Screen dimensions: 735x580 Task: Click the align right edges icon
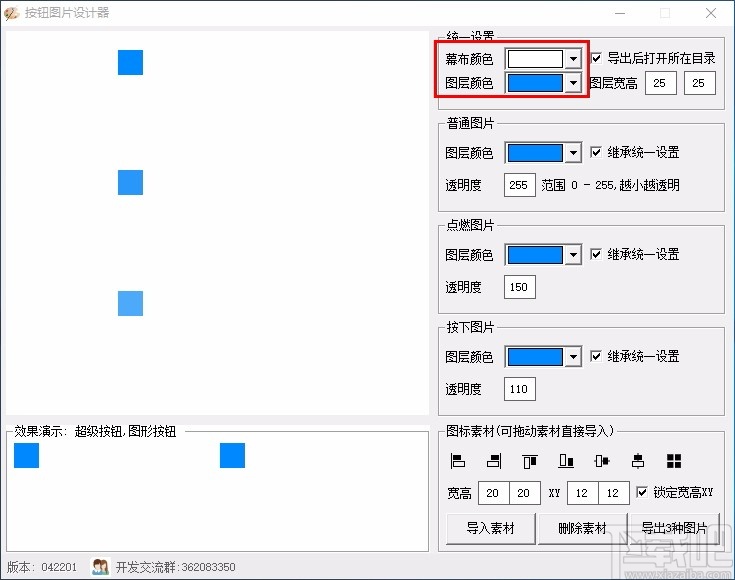[x=494, y=461]
